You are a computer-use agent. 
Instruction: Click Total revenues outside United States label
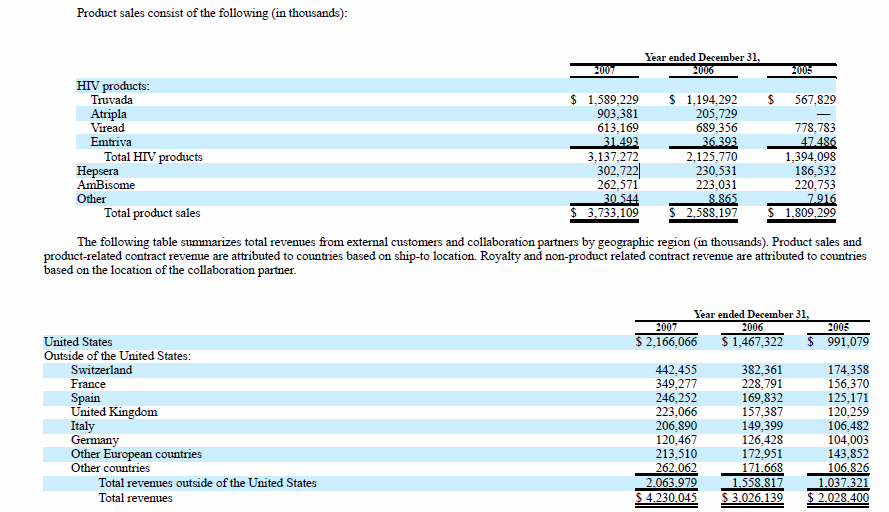(208, 483)
